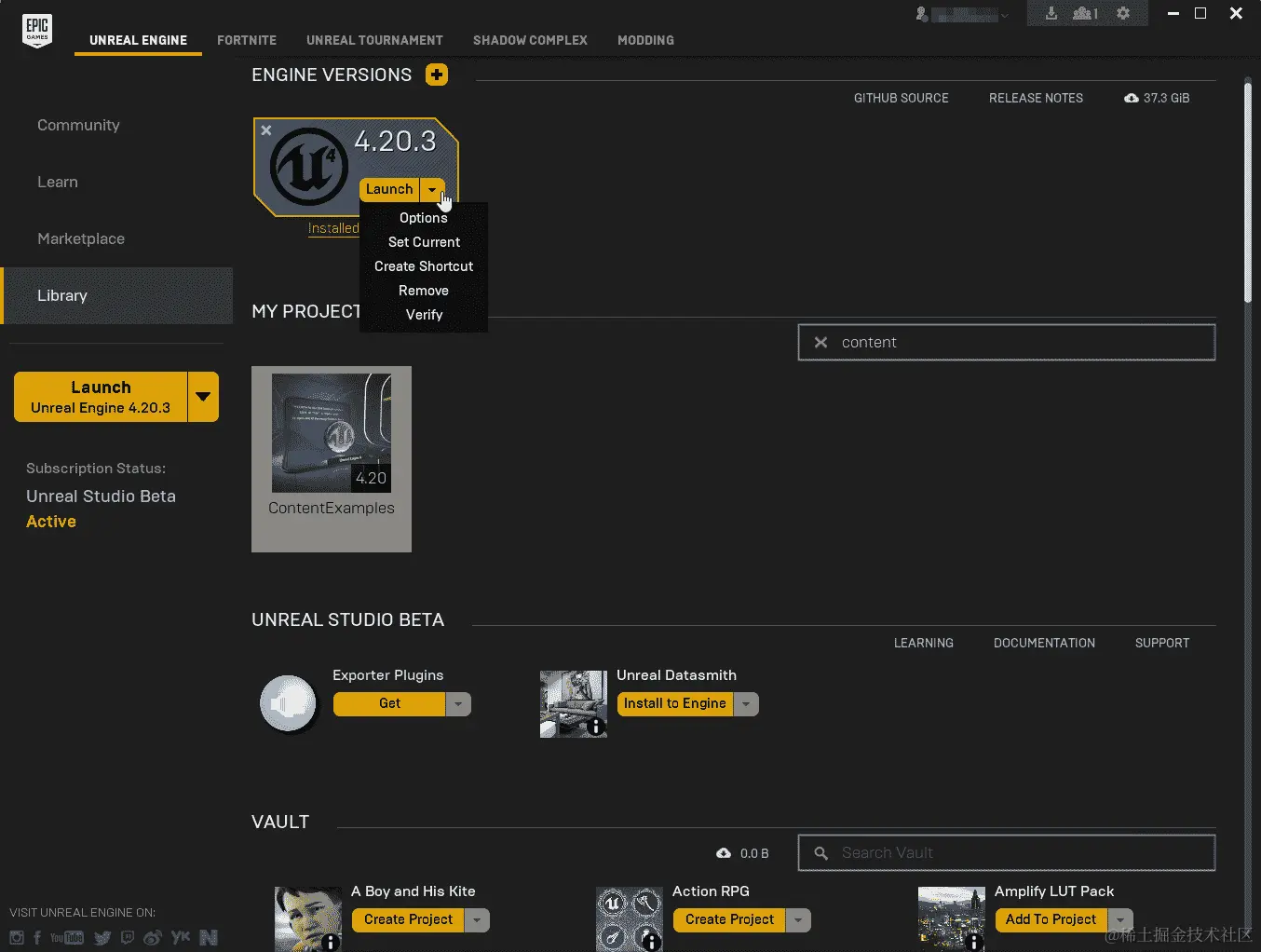The image size is (1261, 952).
Task: Switch to the Unreal Tournament tab
Action: click(x=374, y=40)
